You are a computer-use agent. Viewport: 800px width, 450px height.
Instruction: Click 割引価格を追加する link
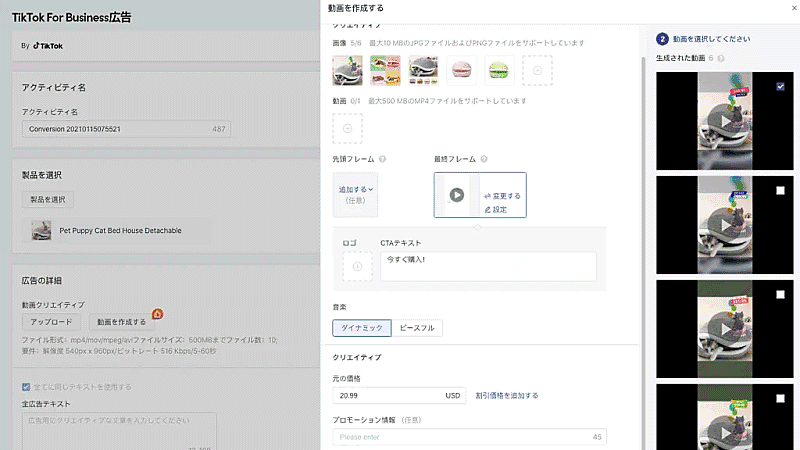(507, 396)
